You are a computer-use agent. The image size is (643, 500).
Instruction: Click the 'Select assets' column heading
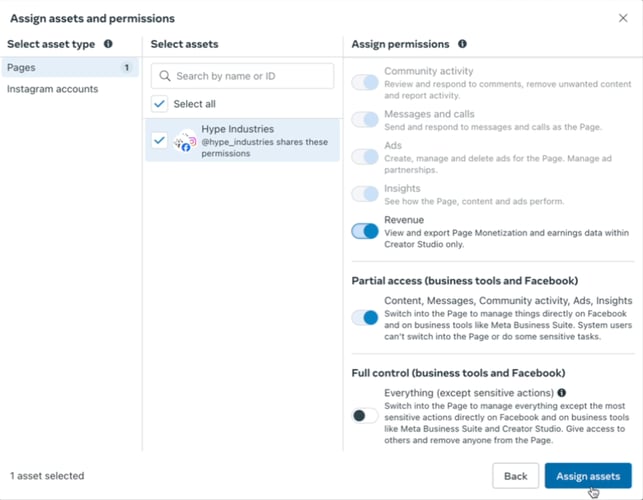tap(184, 44)
